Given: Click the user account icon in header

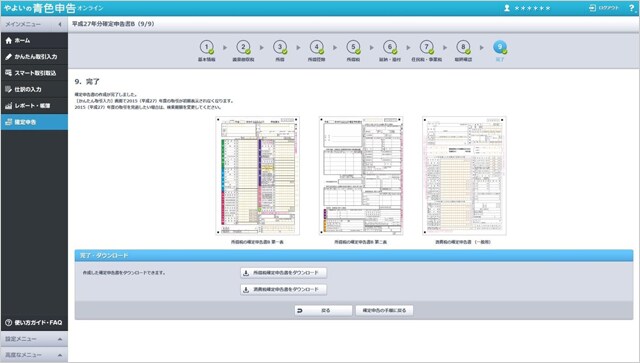Looking at the screenshot, I should [507, 8].
